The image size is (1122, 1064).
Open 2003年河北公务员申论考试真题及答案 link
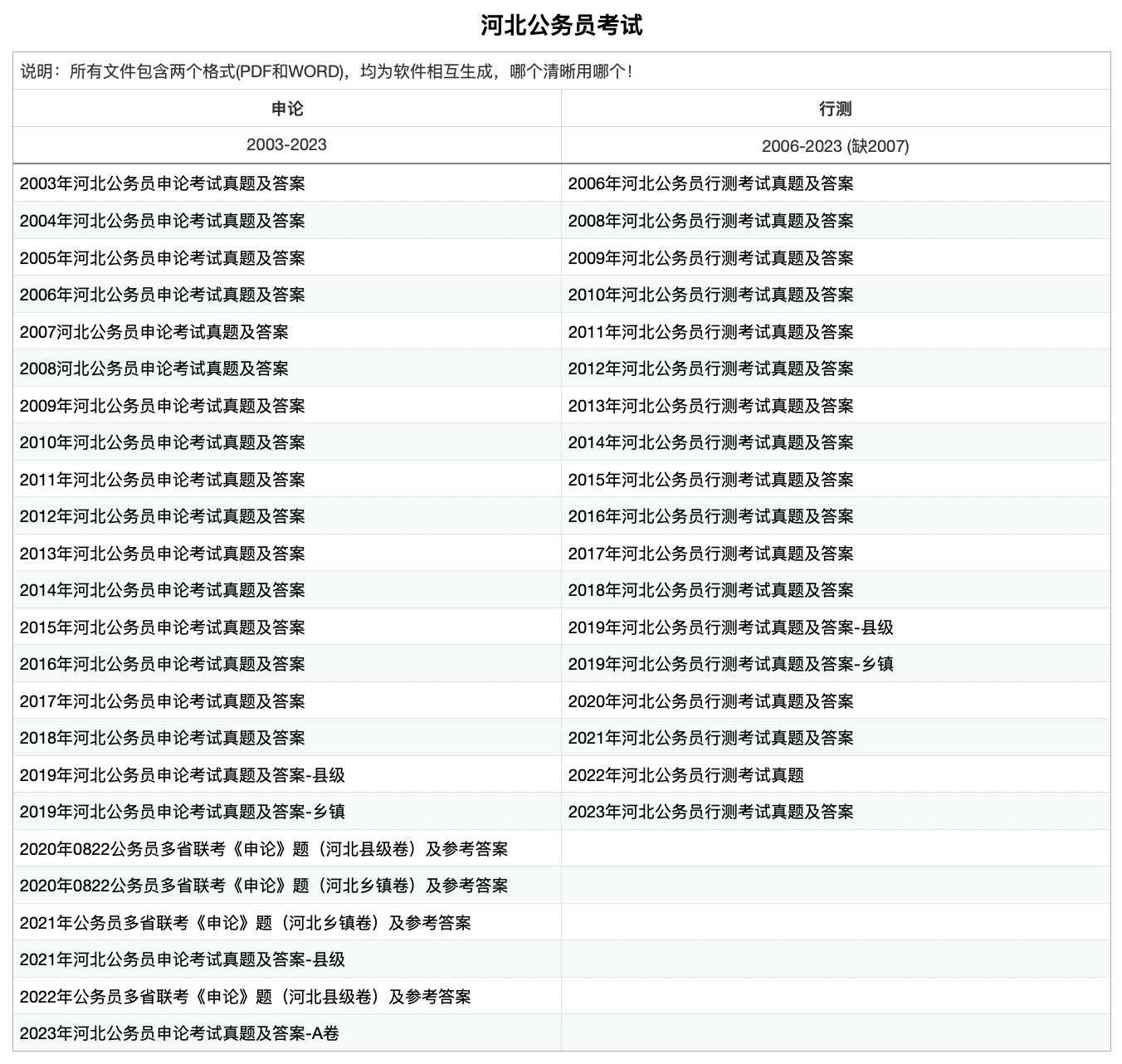point(162,183)
